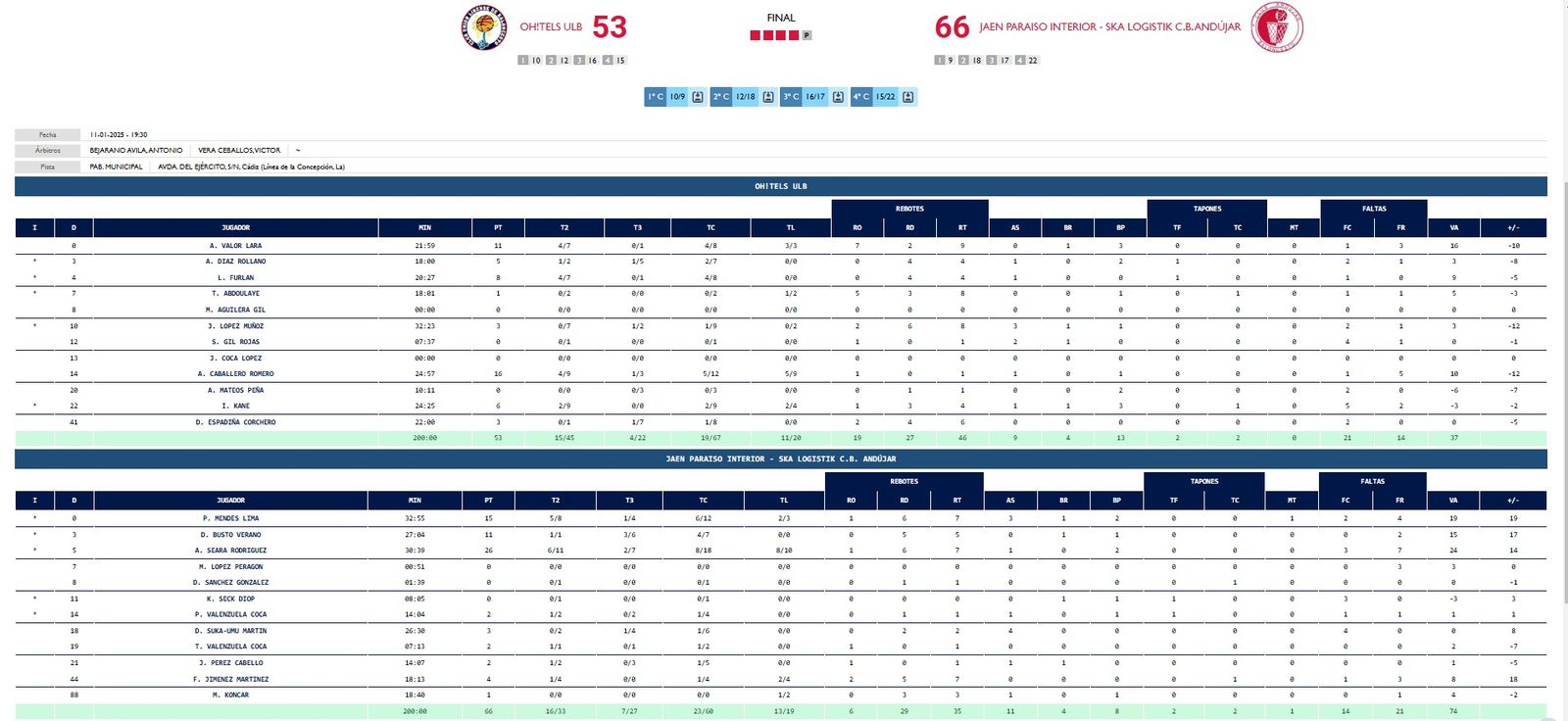The image size is (1568, 721).
Task: Open the sheet icon beside 12/18 score
Action: 768,97
